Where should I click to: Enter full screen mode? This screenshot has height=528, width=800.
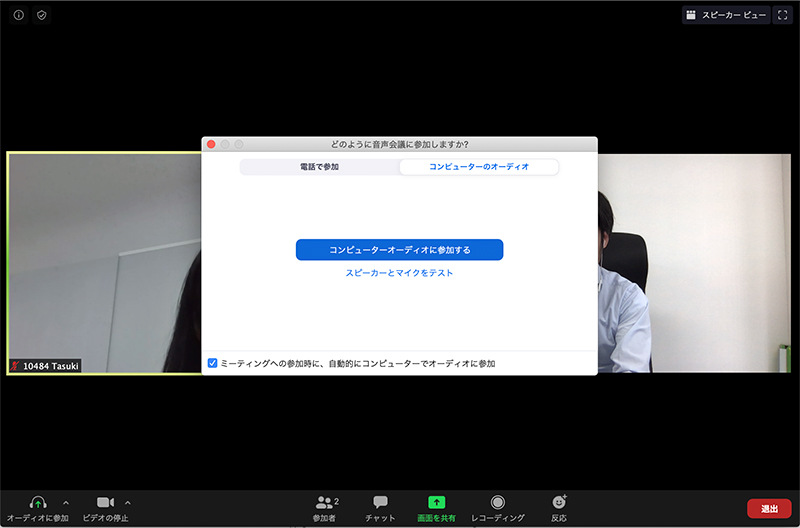[783, 15]
